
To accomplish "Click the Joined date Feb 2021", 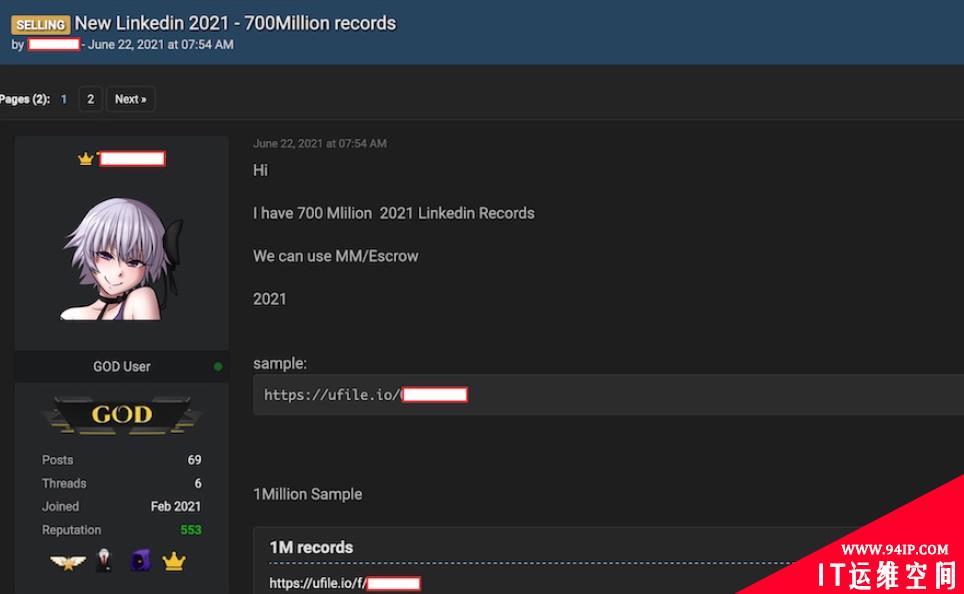I will tap(176, 507).
